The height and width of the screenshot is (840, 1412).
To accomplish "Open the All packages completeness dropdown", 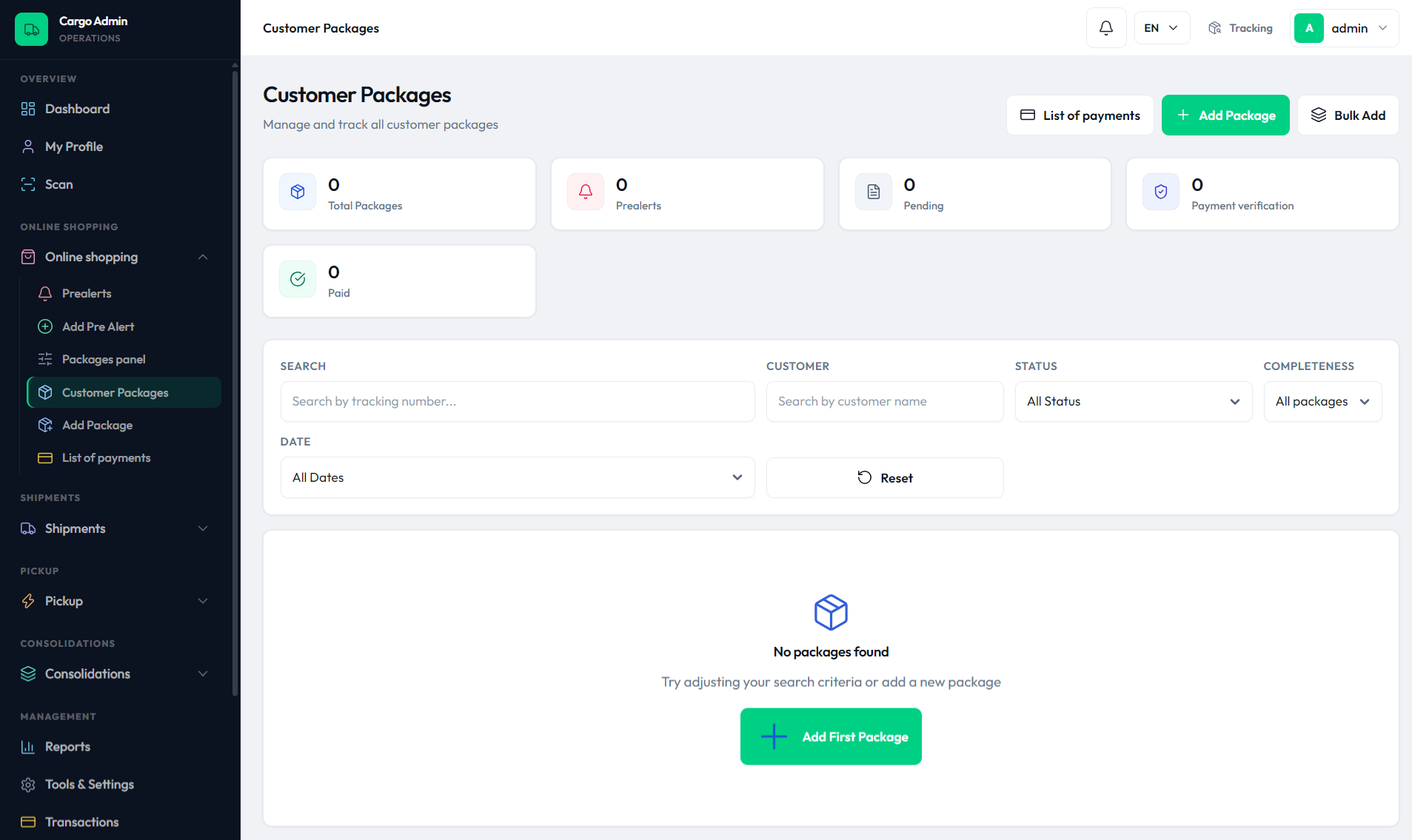I will pos(1322,402).
